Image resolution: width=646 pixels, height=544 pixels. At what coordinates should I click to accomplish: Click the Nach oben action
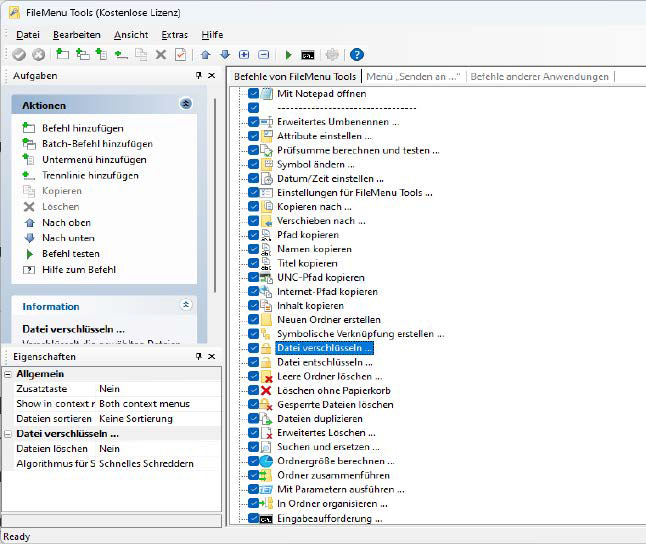coord(66,223)
